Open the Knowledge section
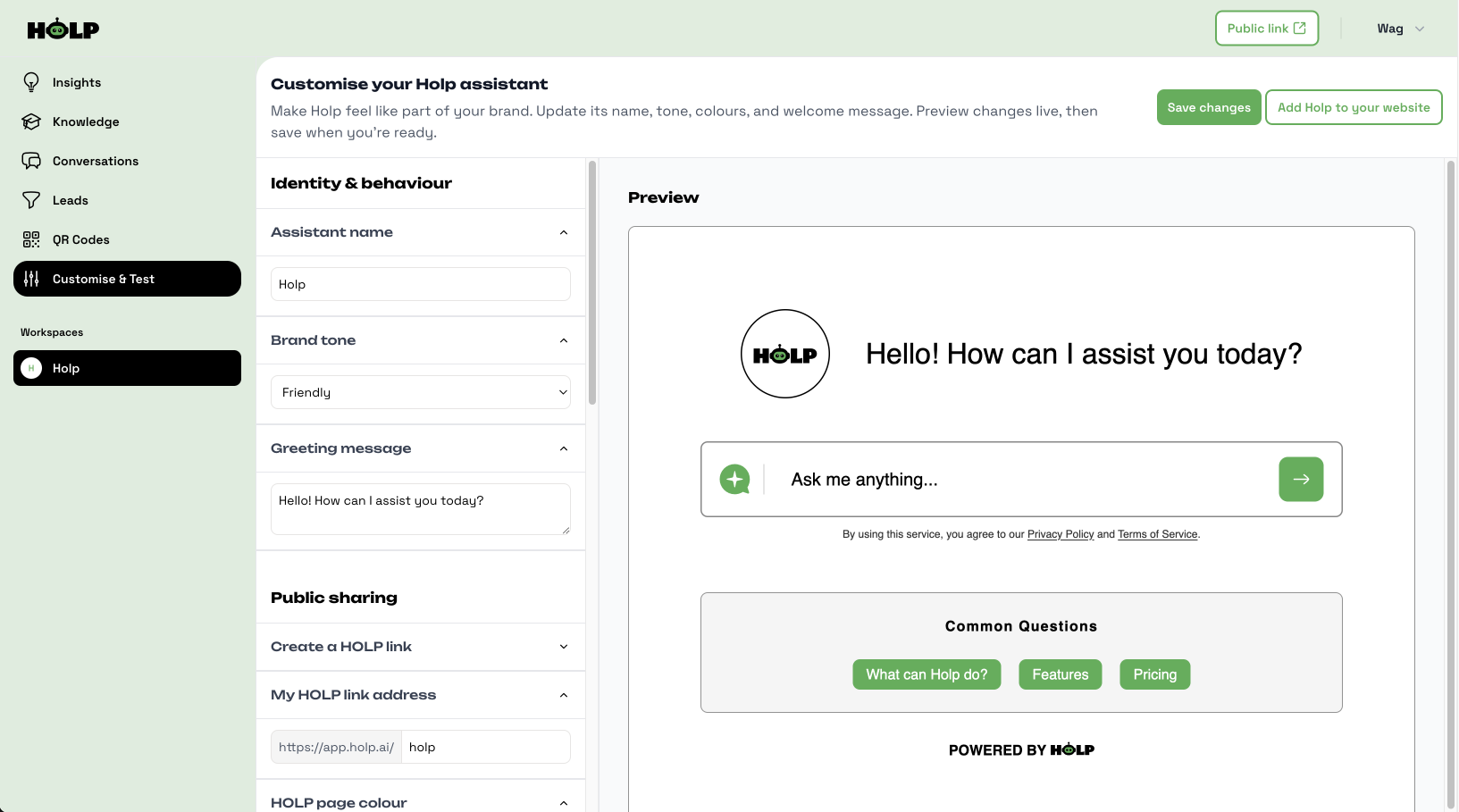Viewport: 1459px width, 812px height. pyautogui.click(x=127, y=121)
